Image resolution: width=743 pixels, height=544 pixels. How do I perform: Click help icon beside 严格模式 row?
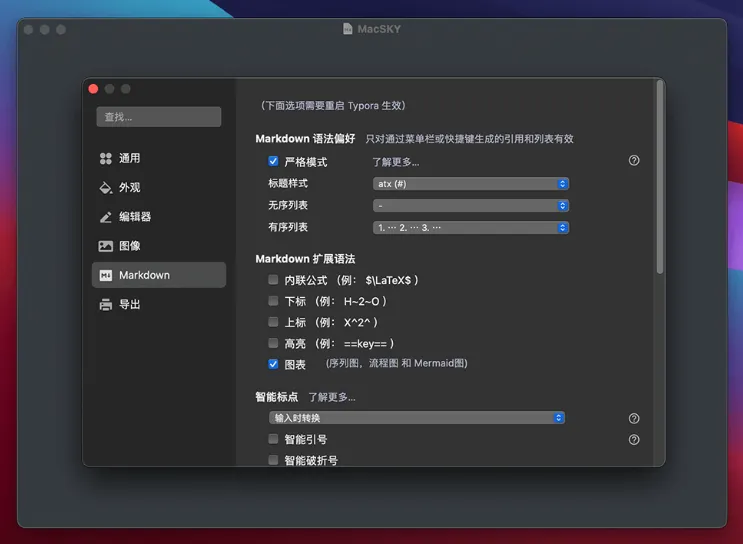(634, 161)
